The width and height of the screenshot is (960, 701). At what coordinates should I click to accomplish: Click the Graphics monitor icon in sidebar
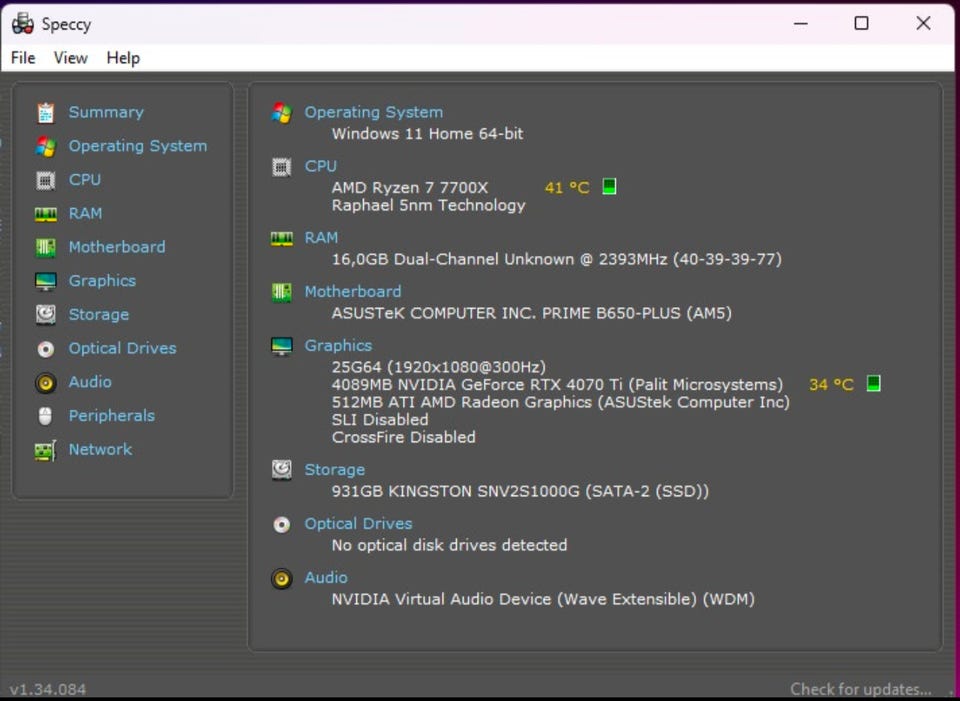coord(45,281)
